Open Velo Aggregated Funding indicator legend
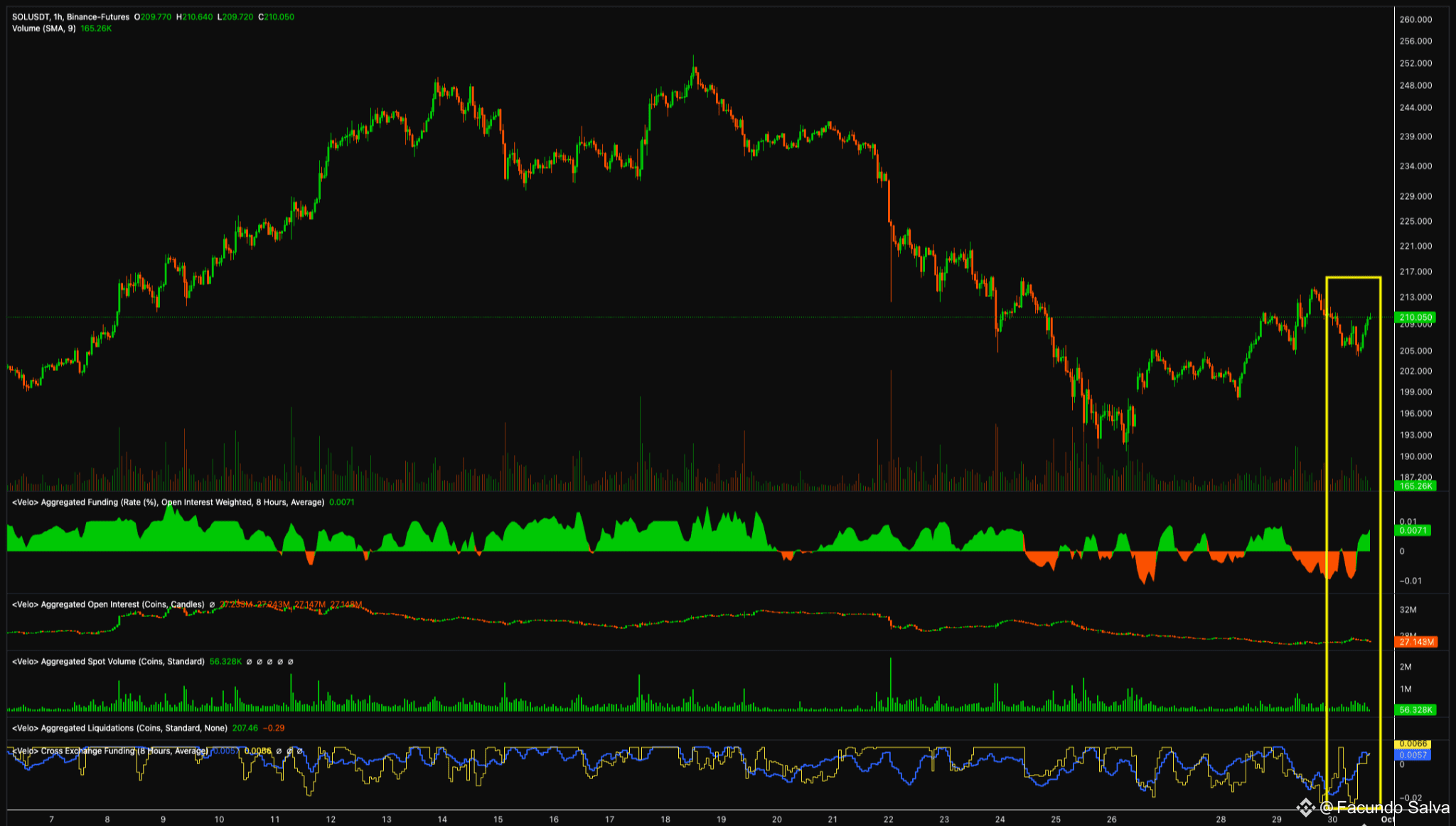The image size is (1456, 826). [x=168, y=503]
